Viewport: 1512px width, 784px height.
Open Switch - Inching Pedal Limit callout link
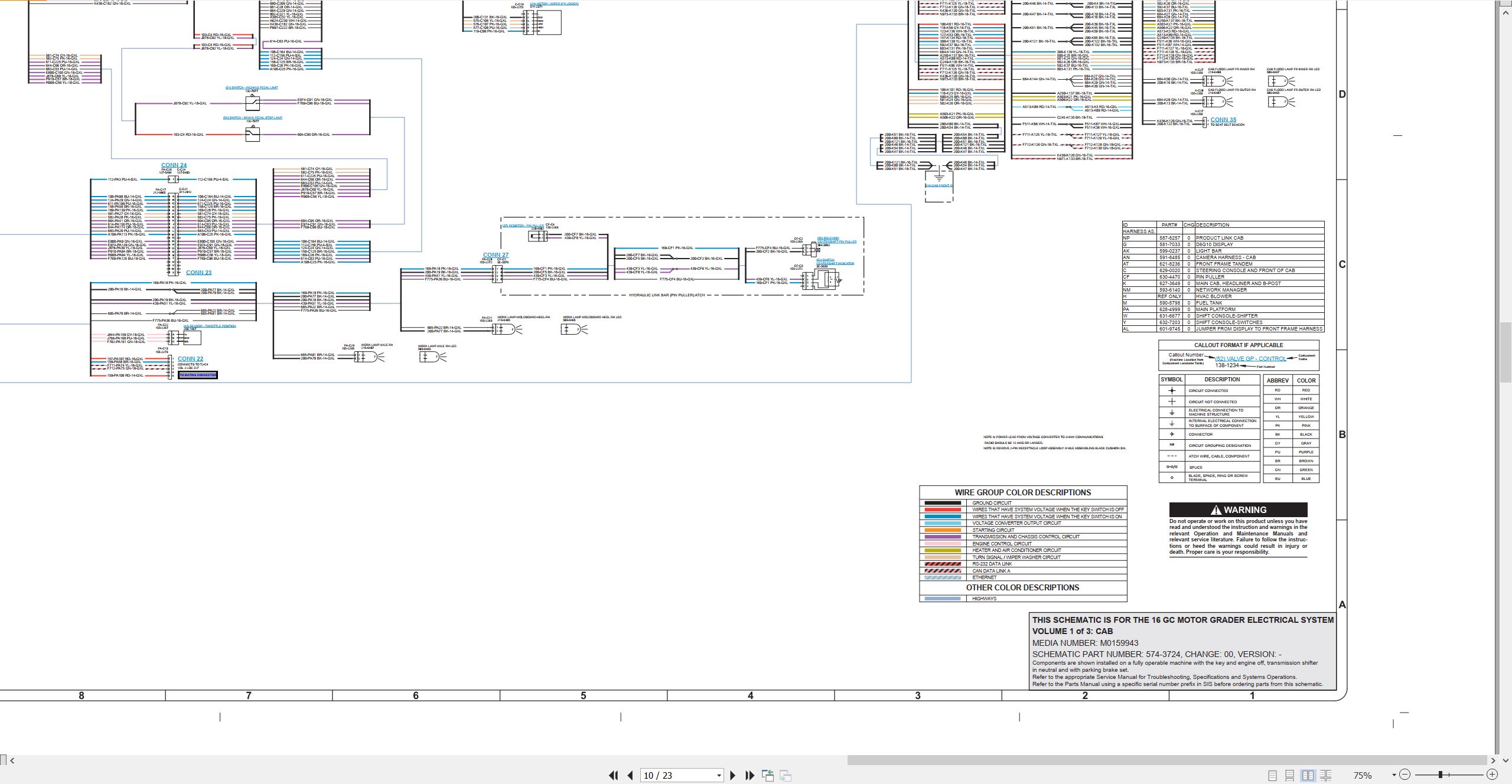point(252,87)
